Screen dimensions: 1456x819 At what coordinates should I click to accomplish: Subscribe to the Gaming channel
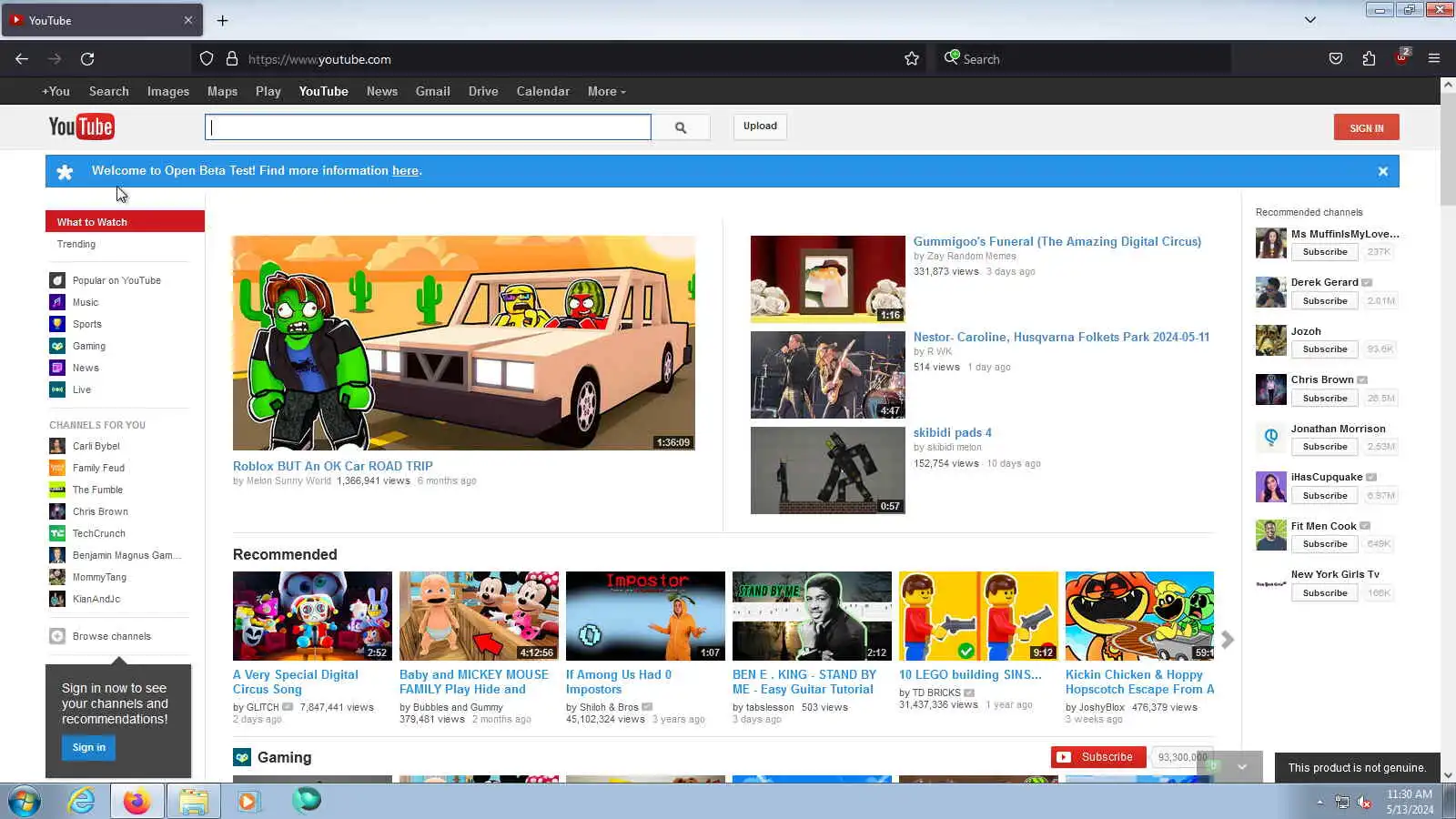[1098, 757]
